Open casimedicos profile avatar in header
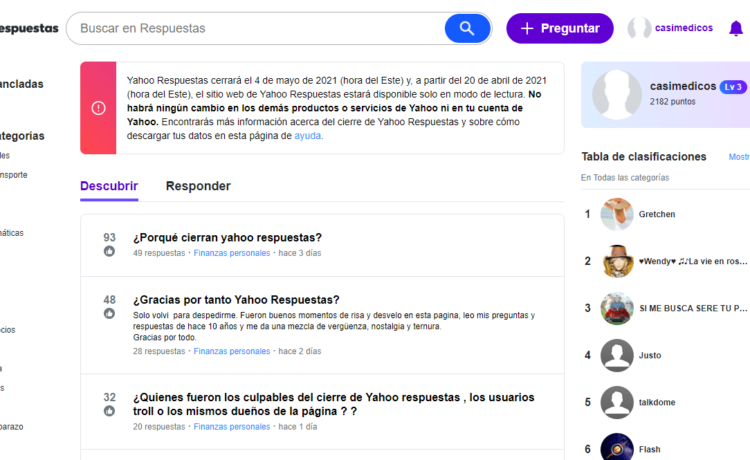Image resolution: width=750 pixels, height=460 pixels. [639, 28]
